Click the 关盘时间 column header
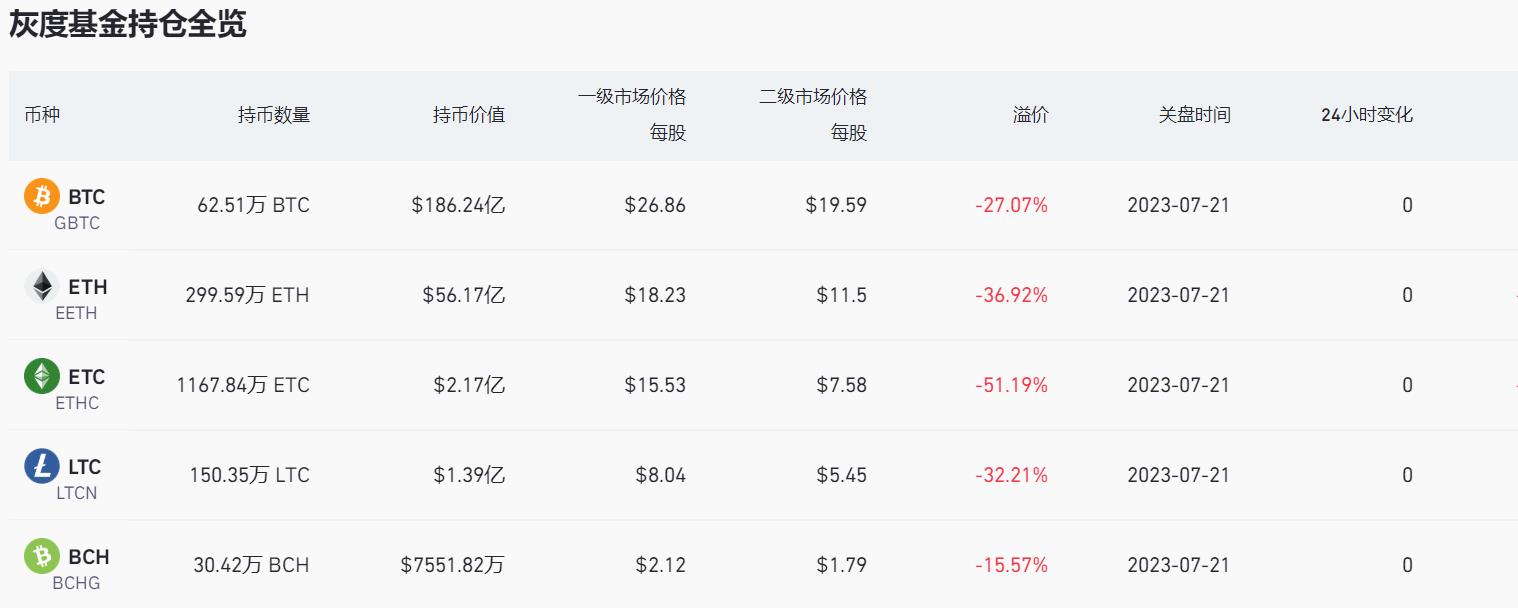 pyautogui.click(x=1195, y=115)
